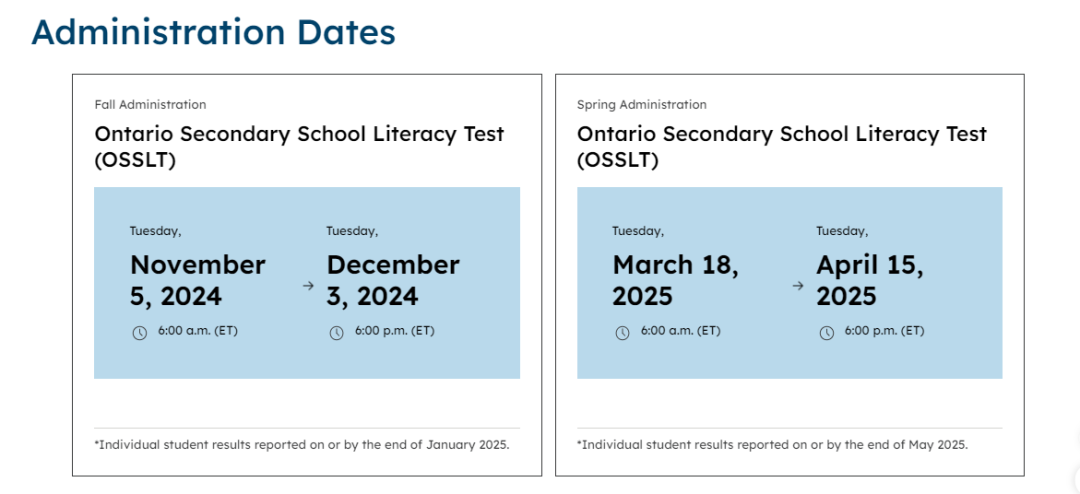Click the January 2025 results note
The height and width of the screenshot is (494, 1080).
[302, 444]
